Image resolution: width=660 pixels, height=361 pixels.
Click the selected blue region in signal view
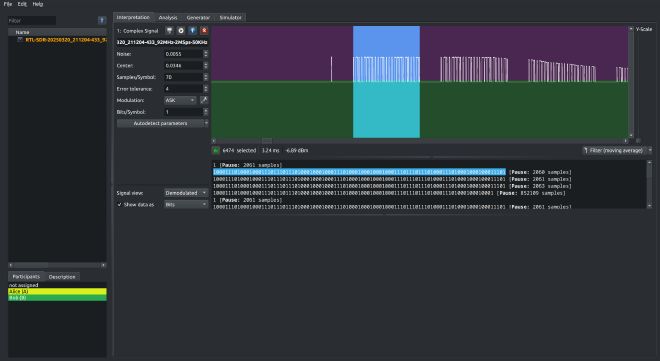point(386,82)
